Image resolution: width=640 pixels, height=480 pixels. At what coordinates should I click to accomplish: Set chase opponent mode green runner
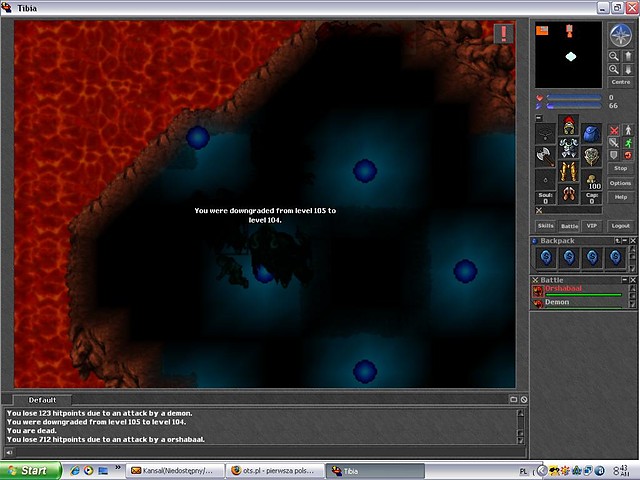tap(628, 142)
